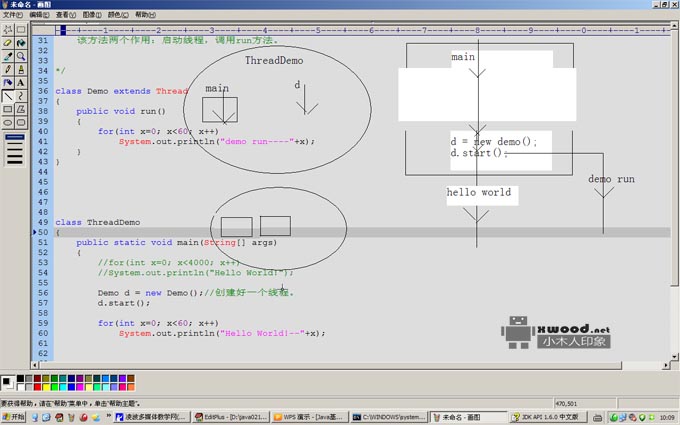This screenshot has width=680, height=425.
Task: Expand hidden Quick Launch icons chevron
Action: point(108,416)
